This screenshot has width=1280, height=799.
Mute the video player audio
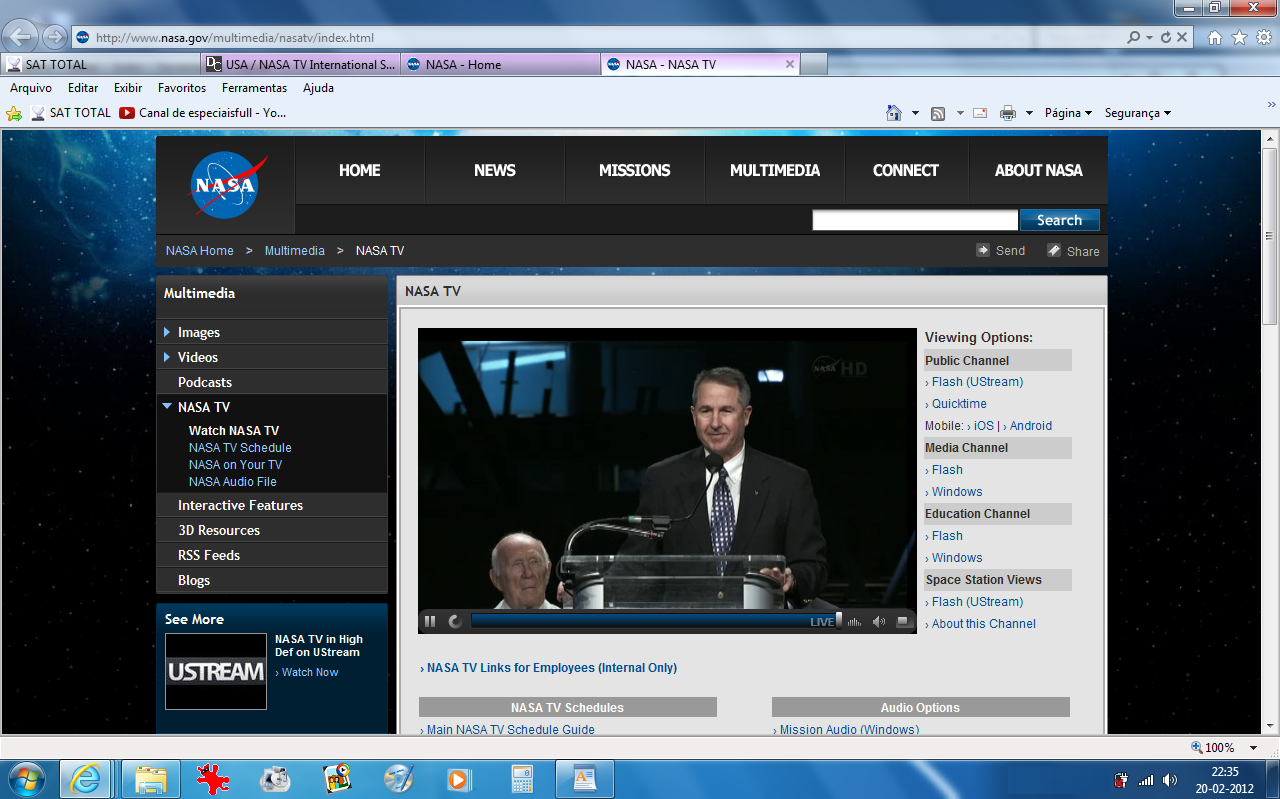(879, 621)
